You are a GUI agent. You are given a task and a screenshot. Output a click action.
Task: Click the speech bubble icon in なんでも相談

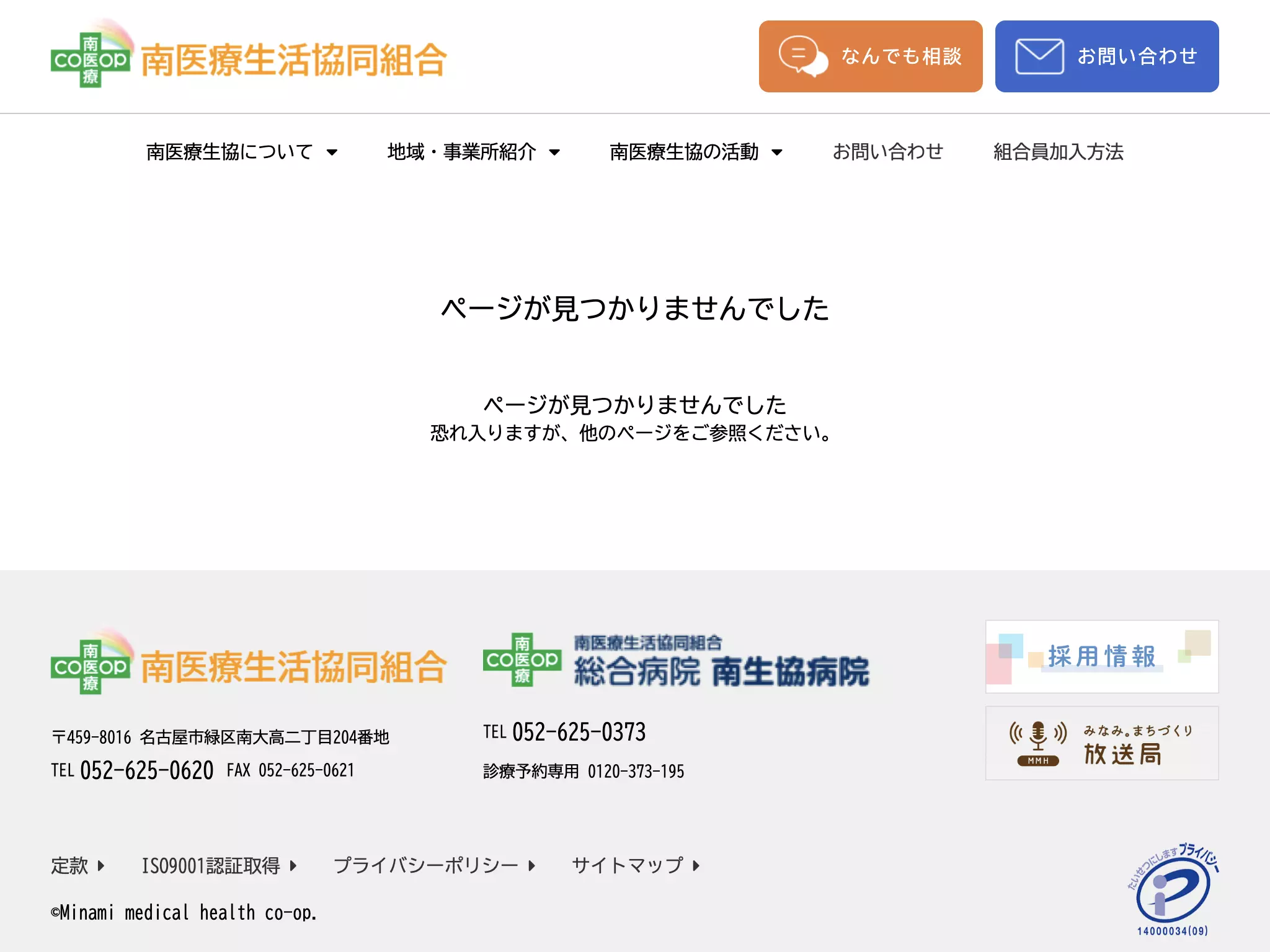coord(803,56)
